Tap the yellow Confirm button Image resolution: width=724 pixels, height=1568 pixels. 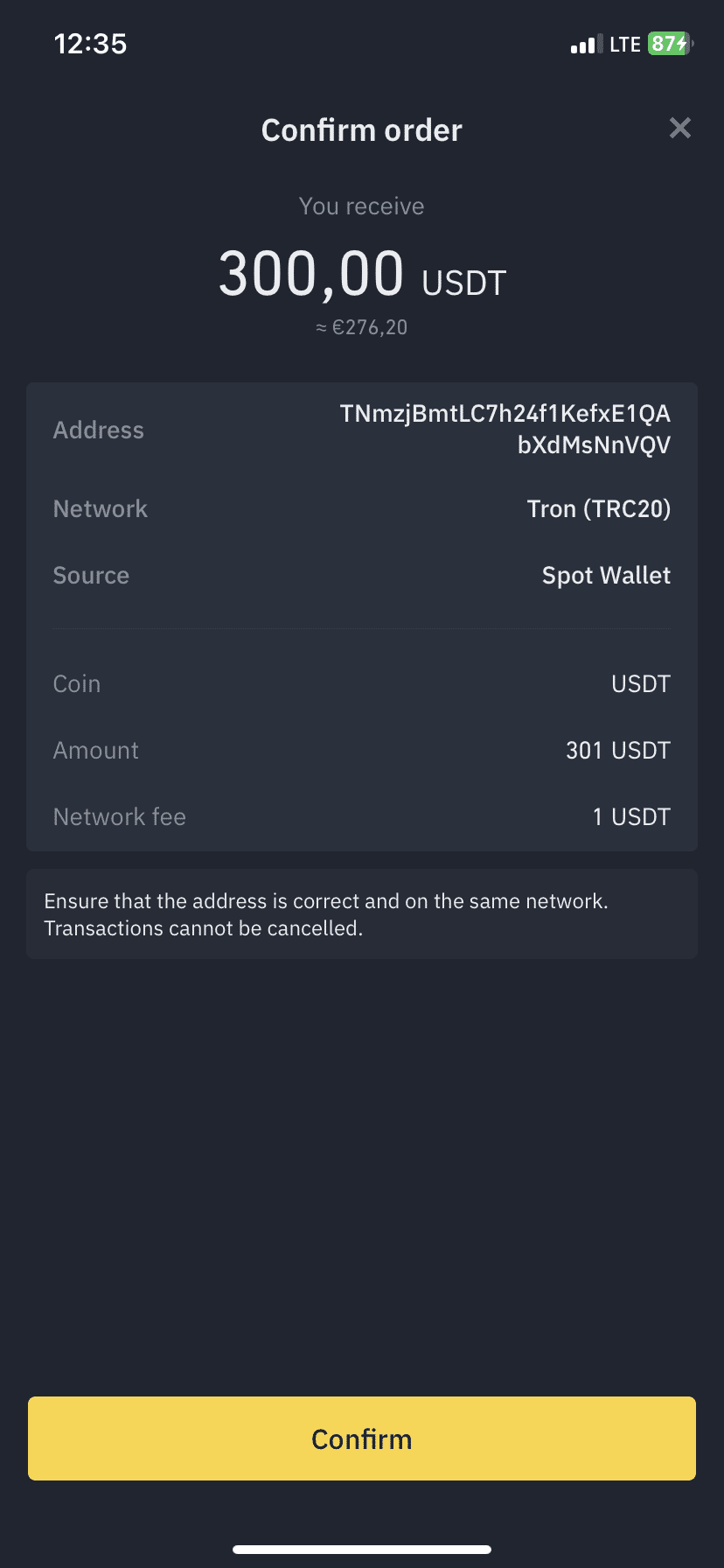tap(362, 1438)
